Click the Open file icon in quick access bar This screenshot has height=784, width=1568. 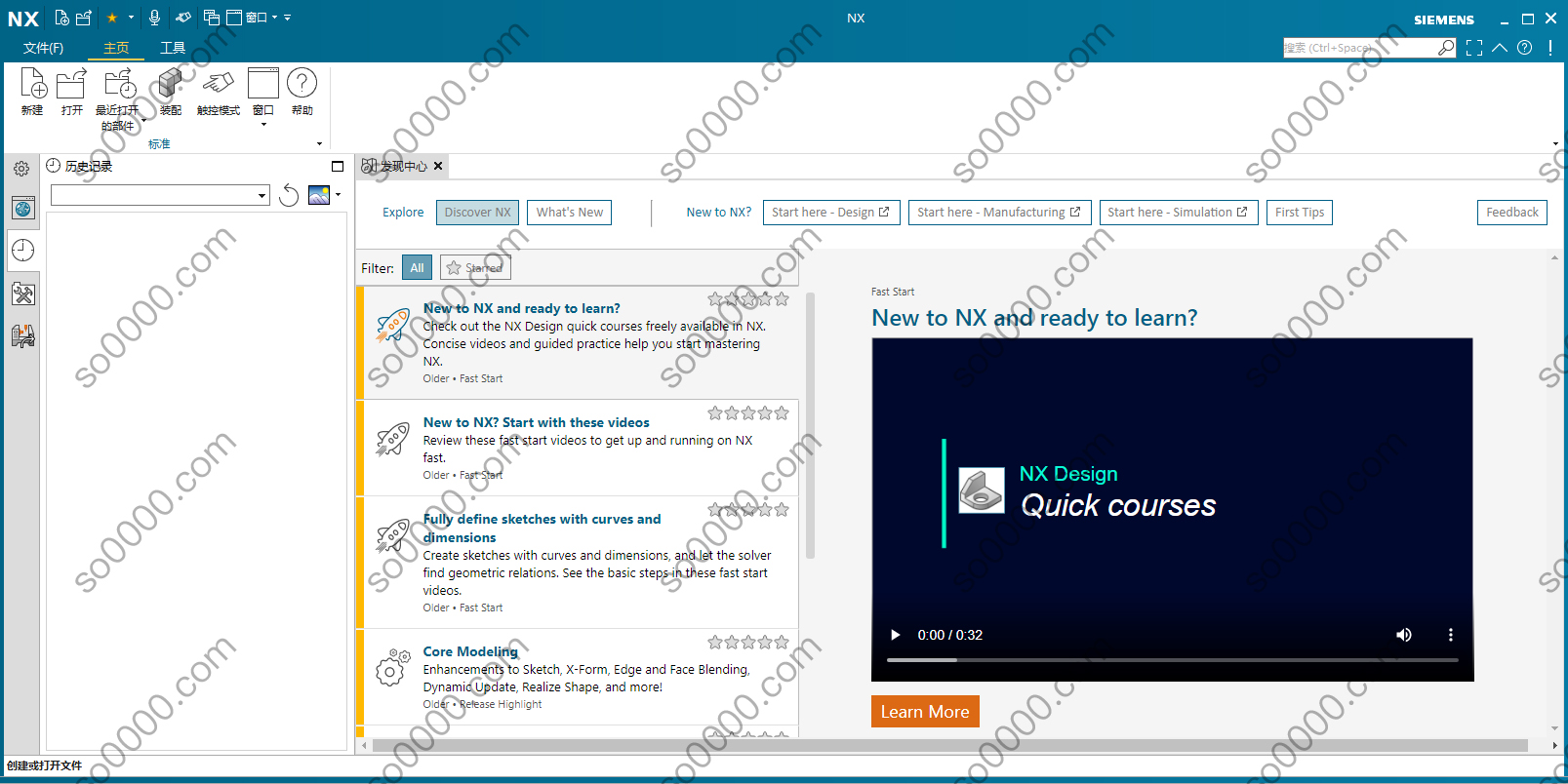(84, 18)
